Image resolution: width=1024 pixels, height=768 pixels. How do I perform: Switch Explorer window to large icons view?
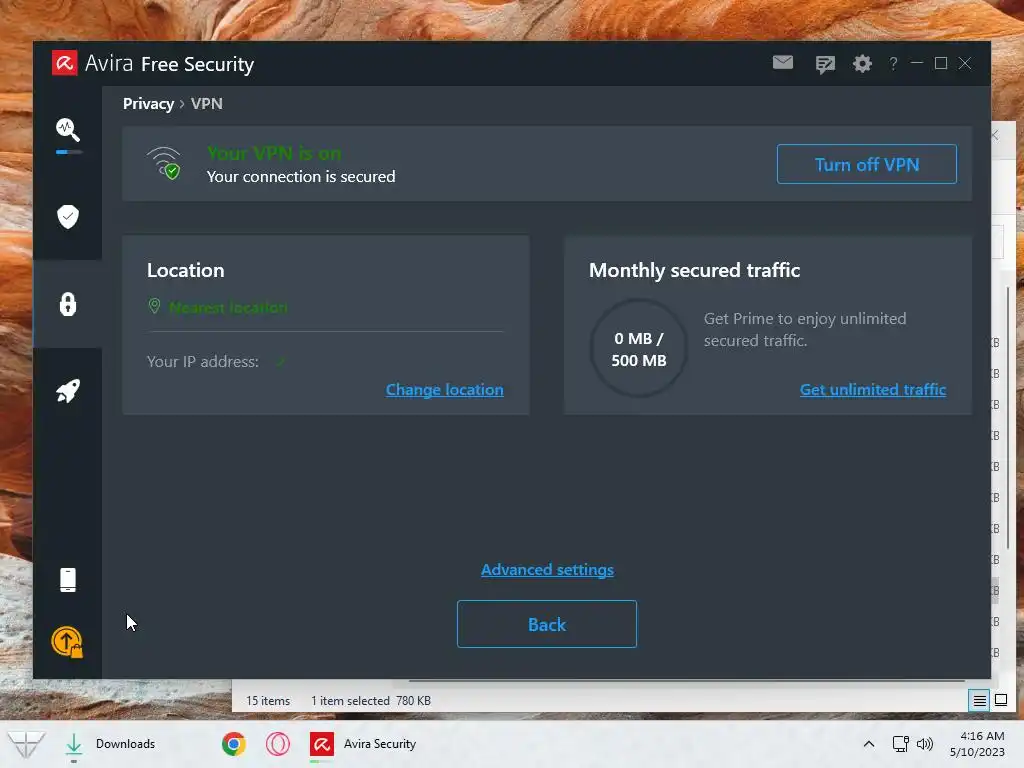[x=1001, y=701]
